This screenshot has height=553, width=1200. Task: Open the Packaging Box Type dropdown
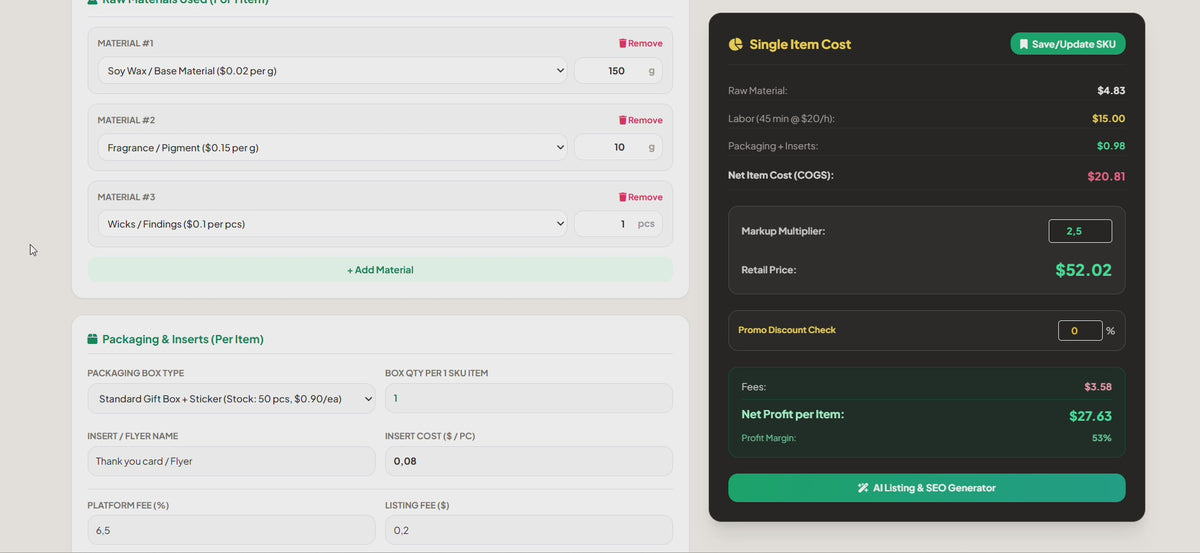coord(231,398)
